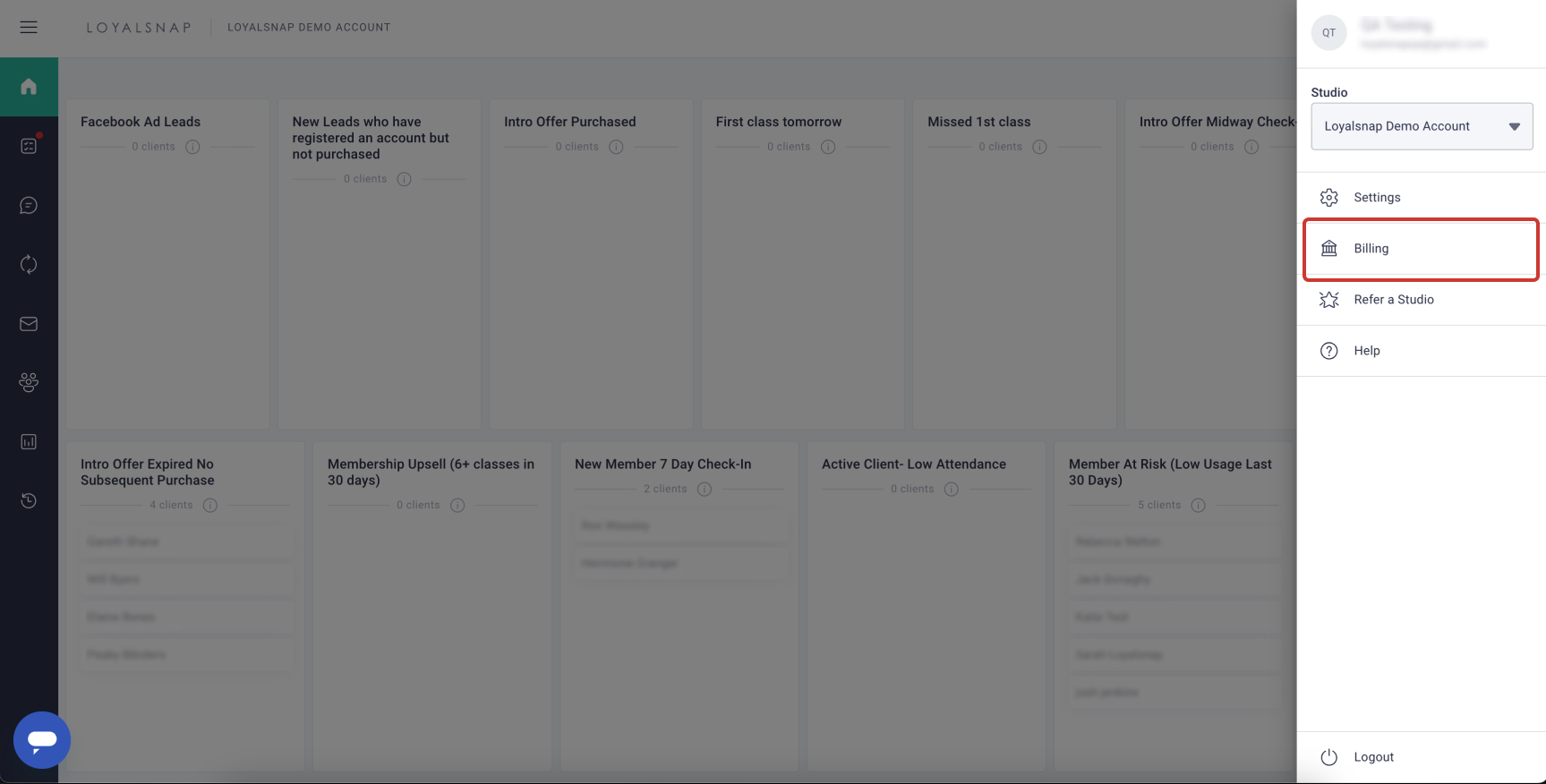Open the email envelope sidebar icon

point(29,324)
